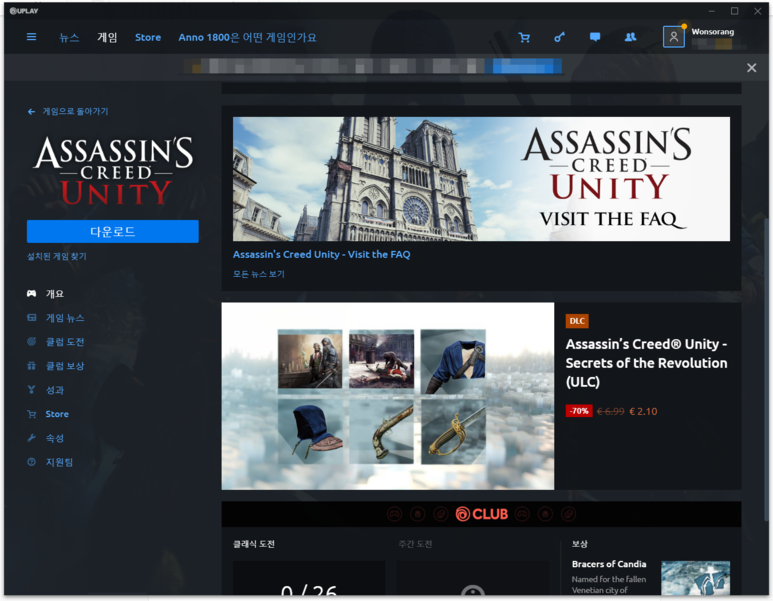Open the Notre-Dame FAQ banner image
Screen dimensions: 773x601
click(x=481, y=179)
